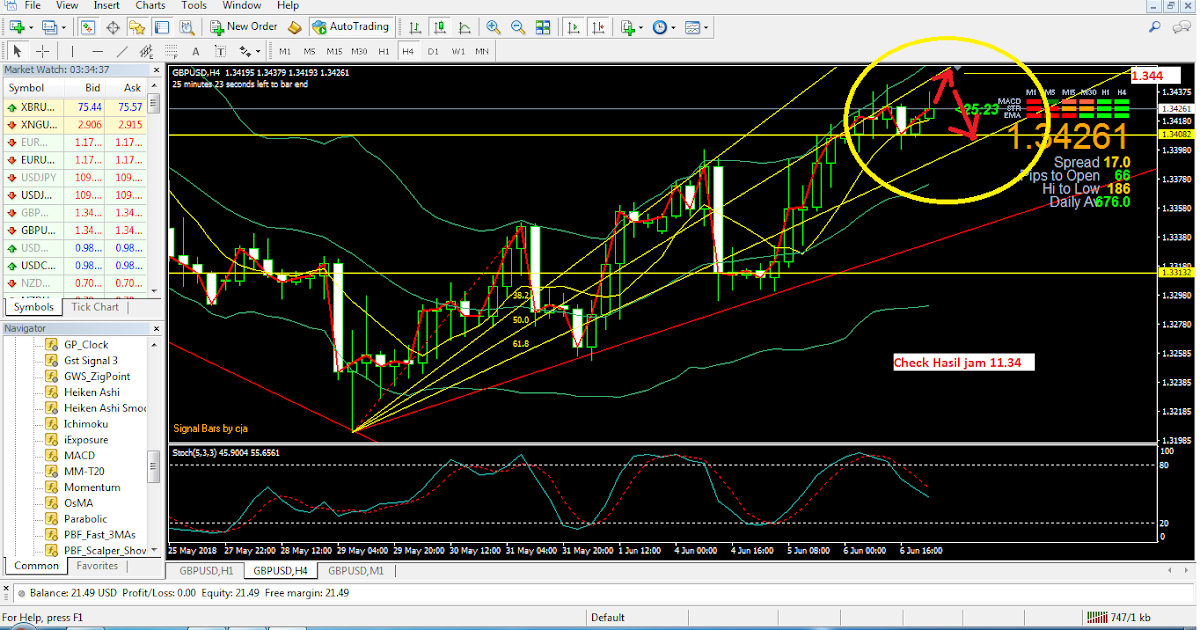Select the Trendline drawing tool
The height and width of the screenshot is (630, 1200).
124,50
